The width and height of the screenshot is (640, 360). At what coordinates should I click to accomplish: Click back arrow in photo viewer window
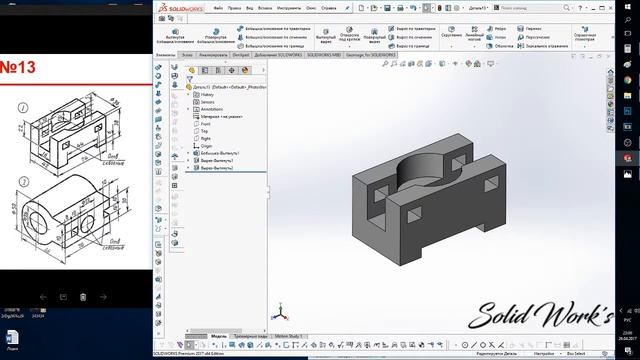coord(43,297)
